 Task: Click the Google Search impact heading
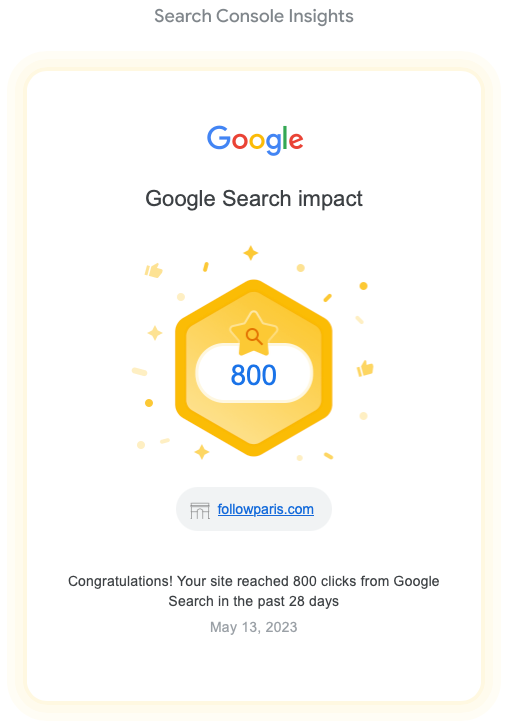254,199
